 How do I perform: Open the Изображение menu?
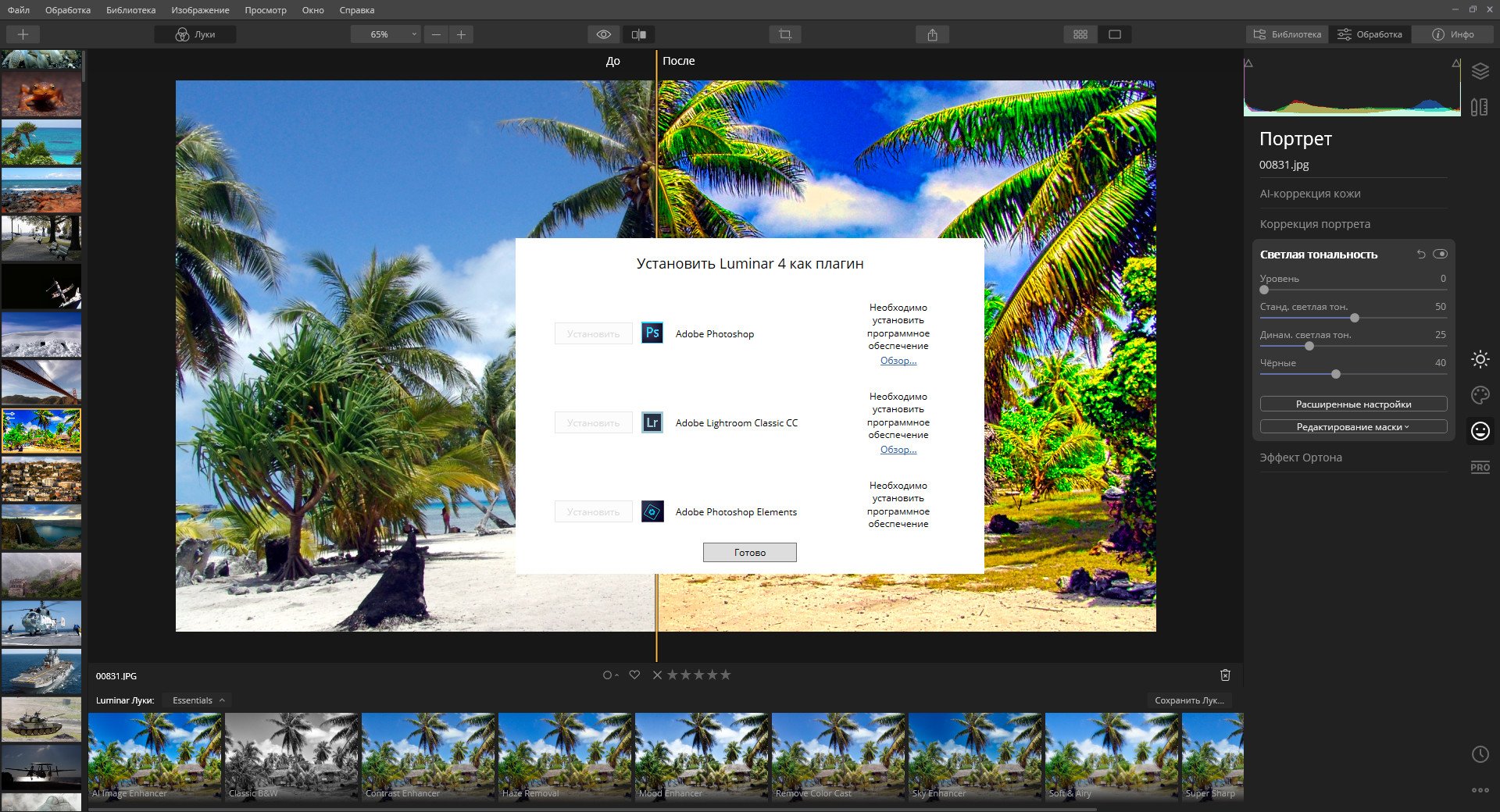tap(200, 10)
